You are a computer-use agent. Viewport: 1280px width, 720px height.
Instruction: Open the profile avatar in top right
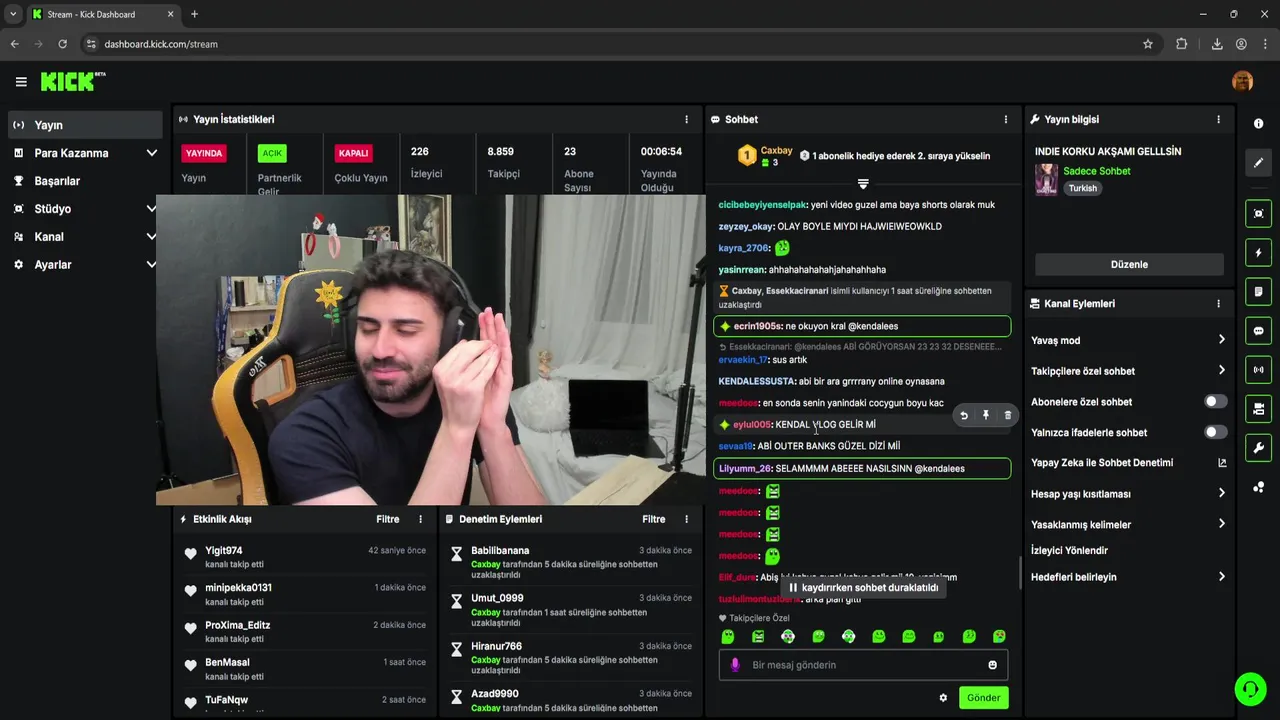click(x=1243, y=81)
